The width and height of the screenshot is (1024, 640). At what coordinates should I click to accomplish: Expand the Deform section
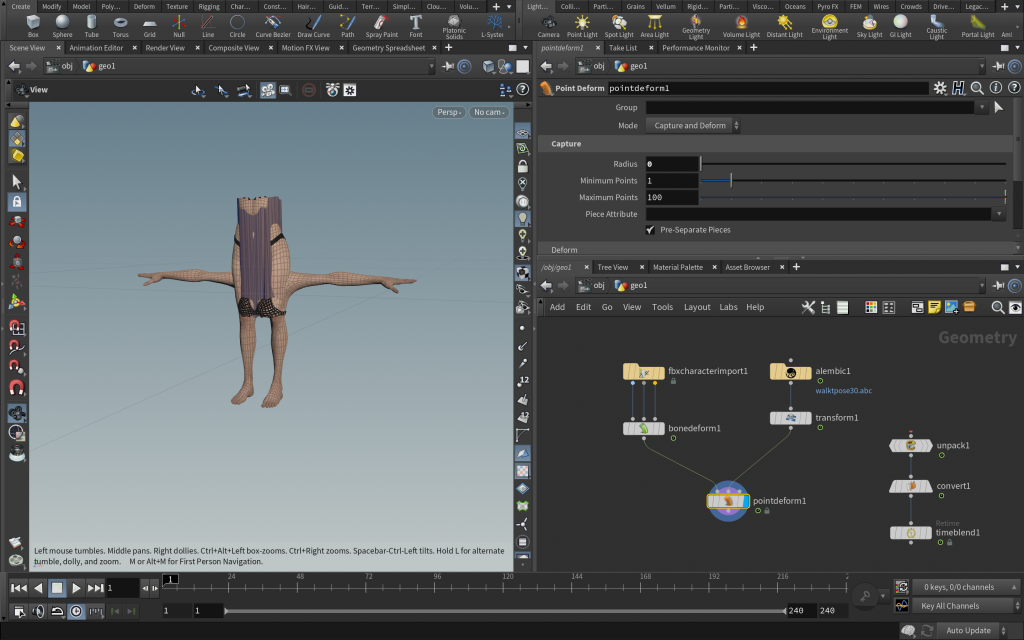click(564, 249)
